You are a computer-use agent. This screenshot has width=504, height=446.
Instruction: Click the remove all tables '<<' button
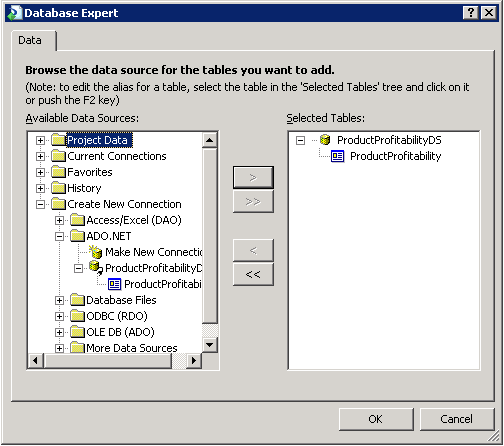tap(253, 274)
